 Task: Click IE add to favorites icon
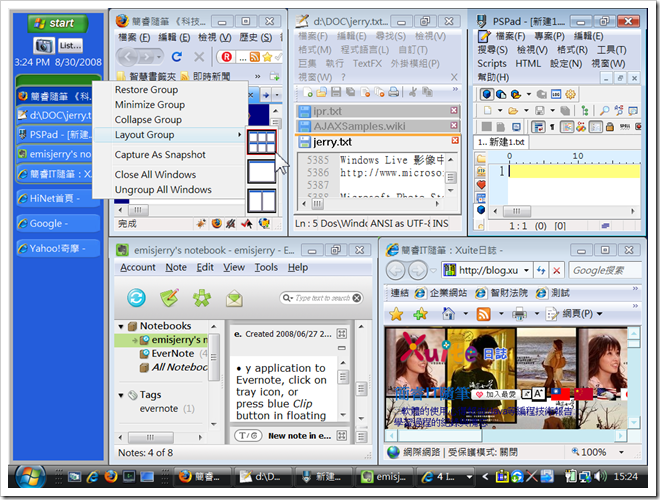click(x=420, y=314)
